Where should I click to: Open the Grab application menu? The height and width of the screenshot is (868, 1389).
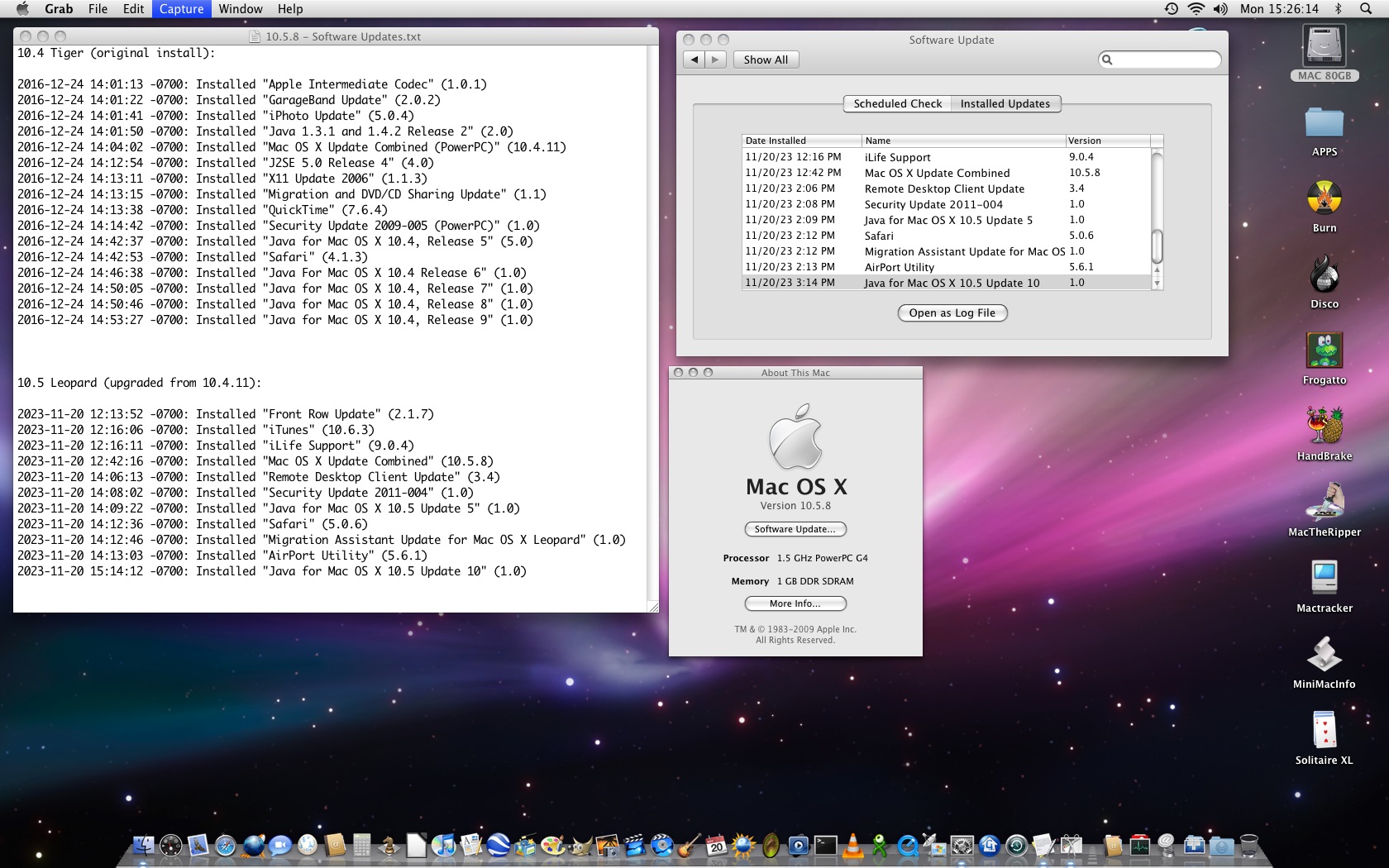[59, 8]
